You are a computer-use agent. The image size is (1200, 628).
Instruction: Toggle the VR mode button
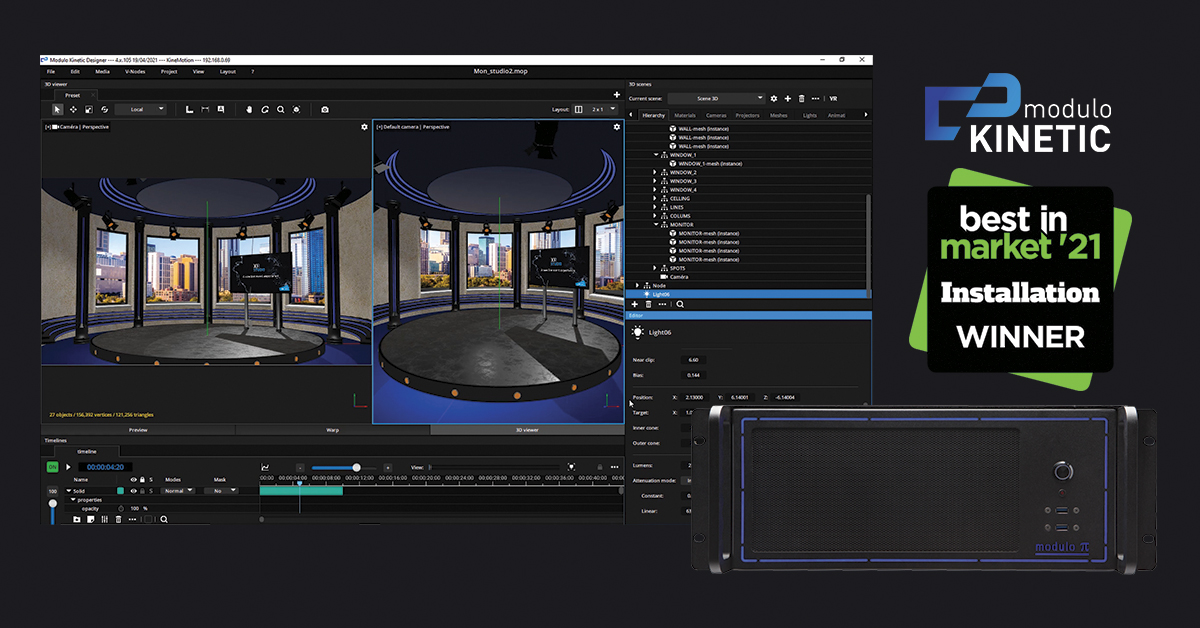[833, 99]
